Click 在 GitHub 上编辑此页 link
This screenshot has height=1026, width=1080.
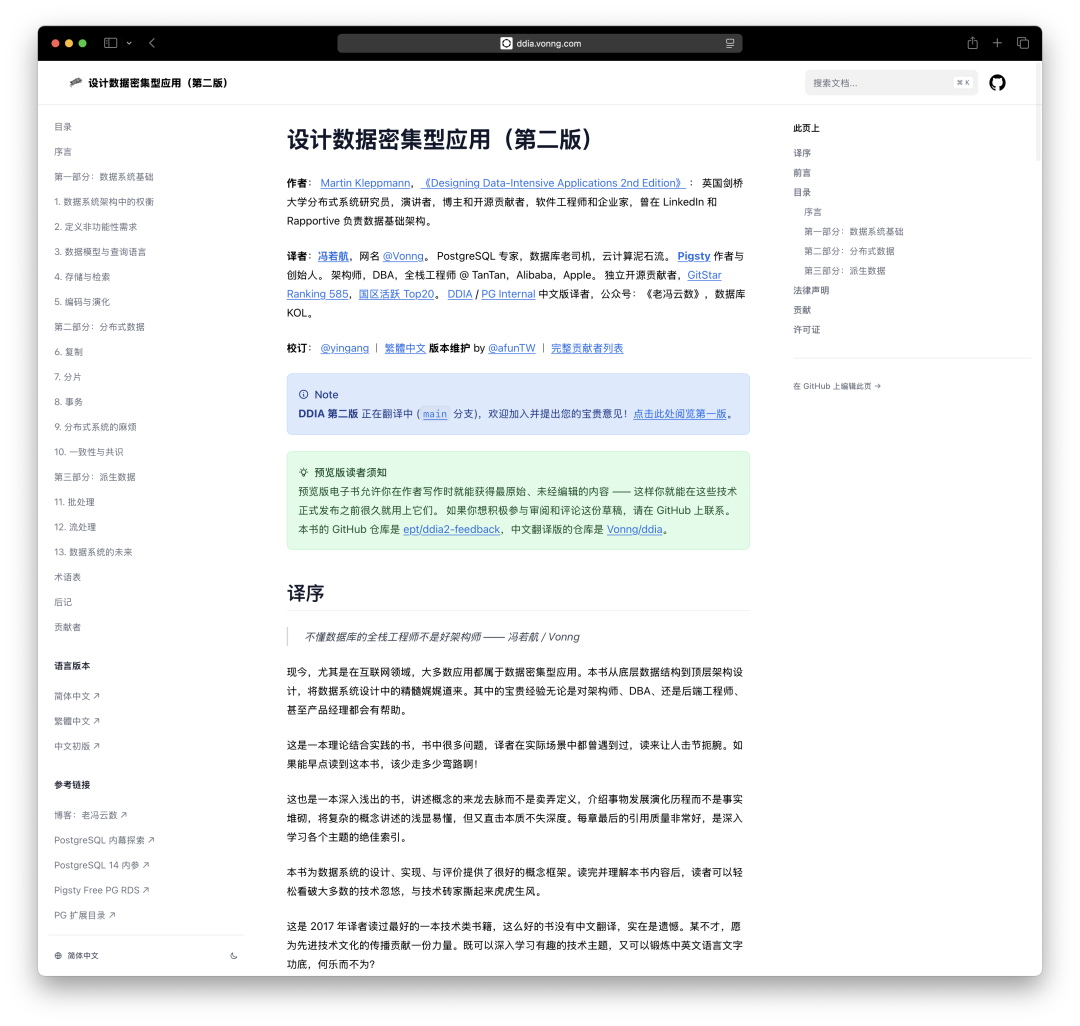click(836, 386)
